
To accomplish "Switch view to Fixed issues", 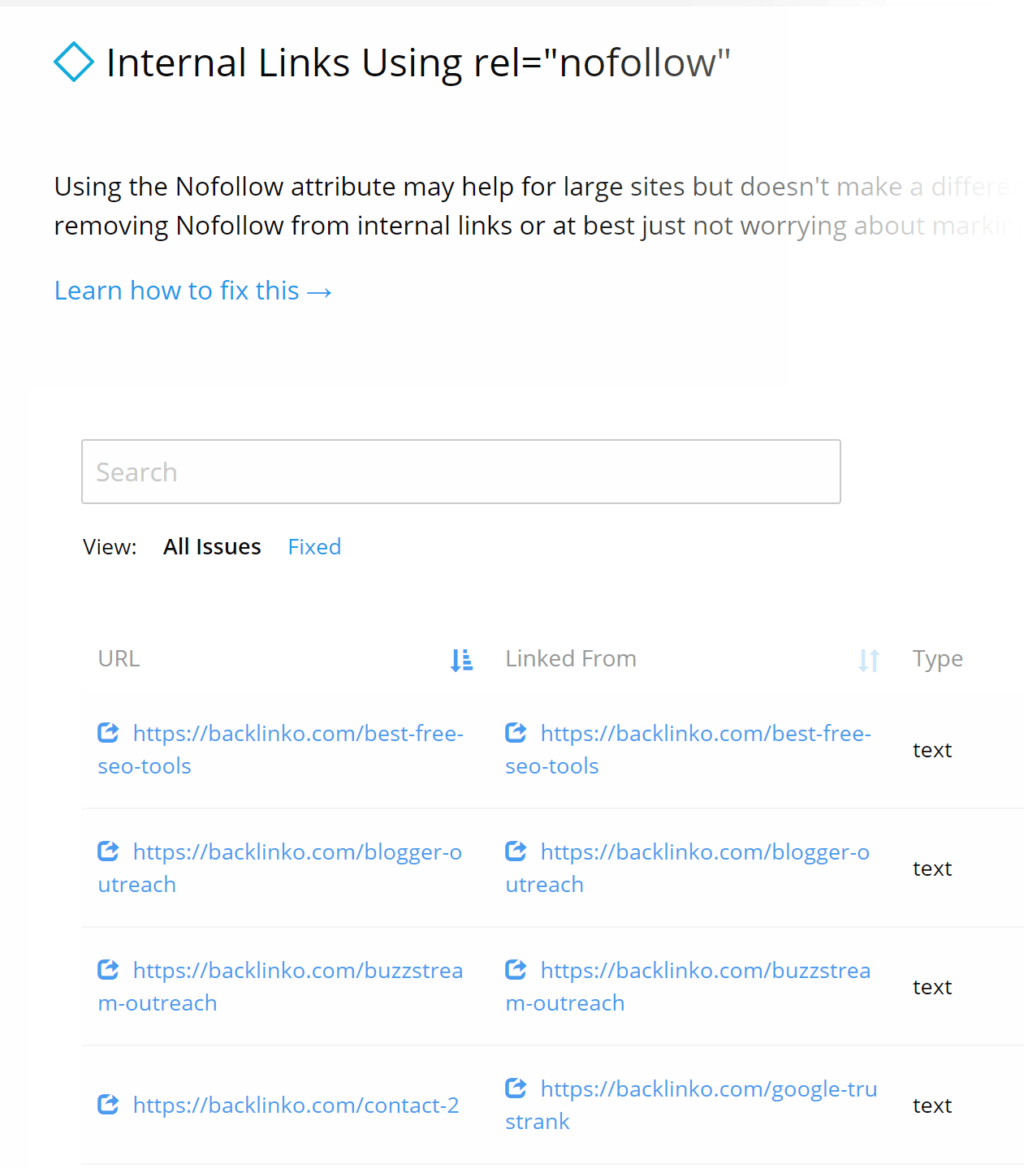I will pos(314,547).
